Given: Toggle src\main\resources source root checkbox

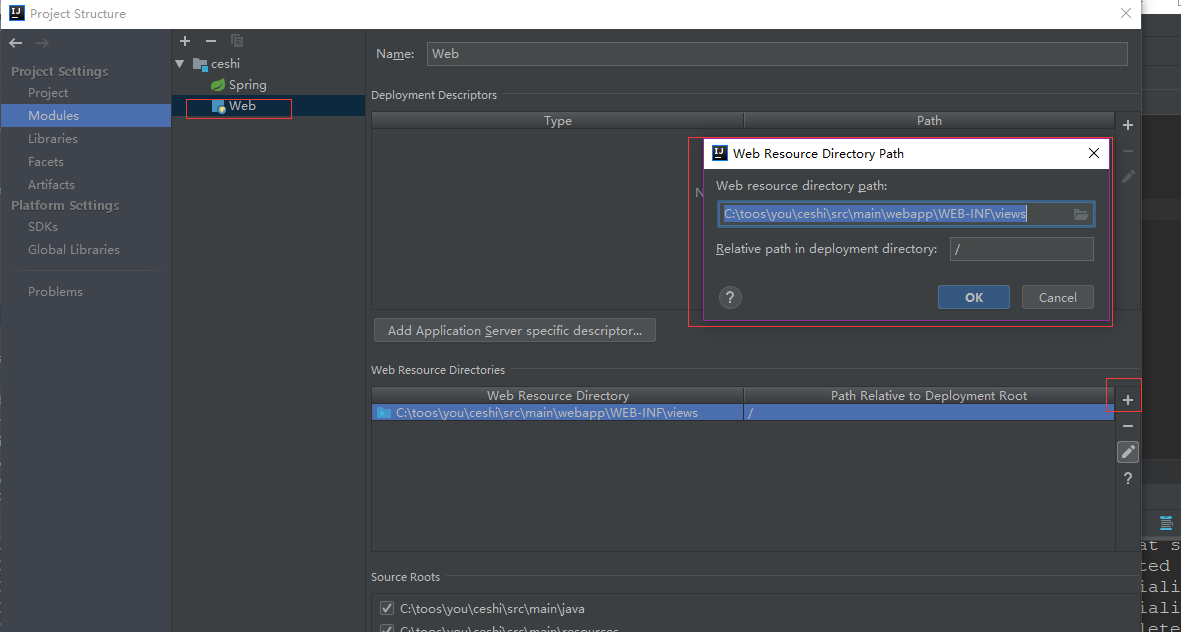Looking at the screenshot, I should tap(387, 629).
